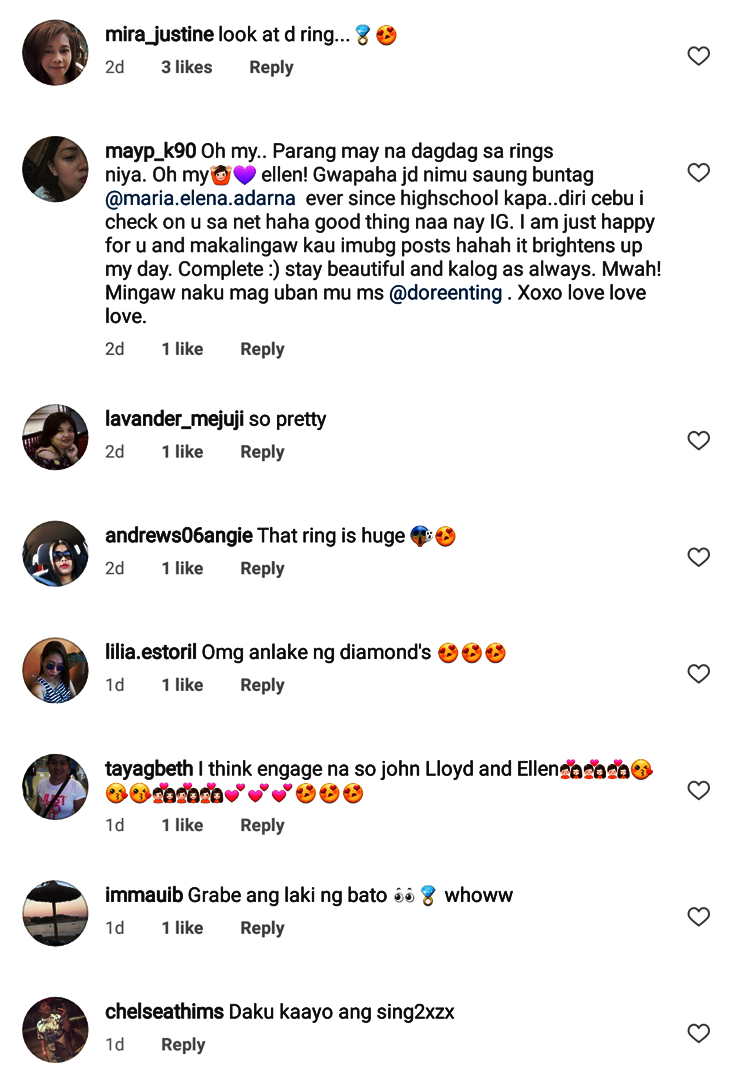Open andrews06angie's avatar thumbnail
This screenshot has width=750, height=1069.
point(55,554)
